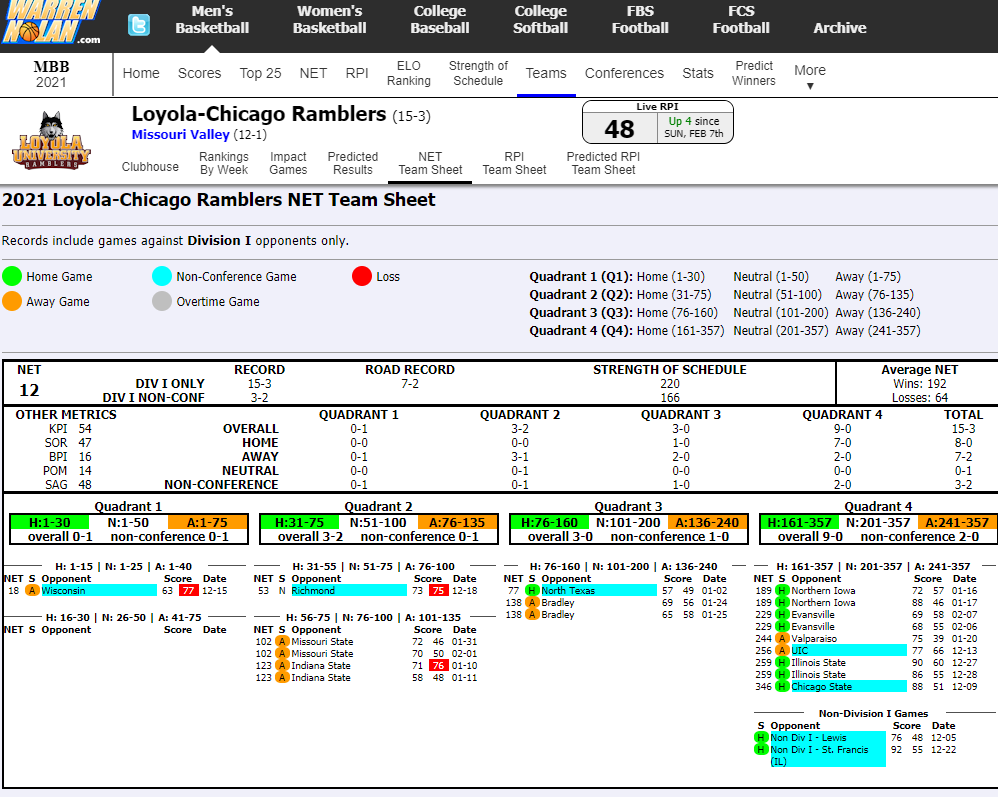Open the team Clubhouse tab
Screen dimensions: 998x797
coord(150,167)
